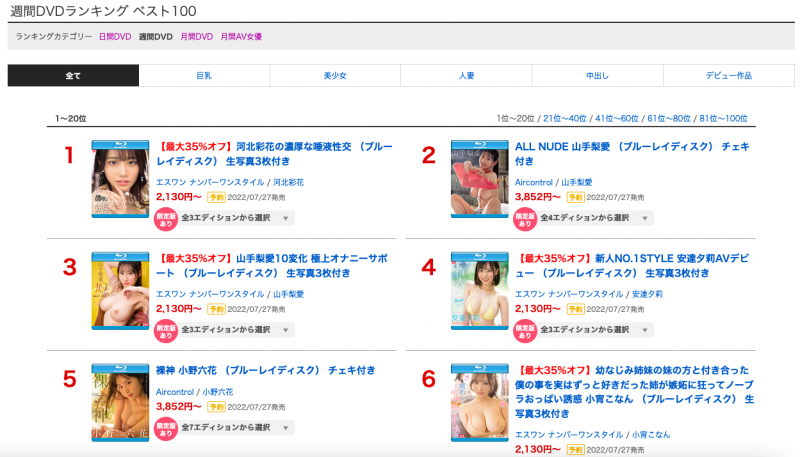Image resolution: width=800 pixels, height=457 pixels.
Task: Go to the 月間DVD ranking
Action: pos(196,37)
